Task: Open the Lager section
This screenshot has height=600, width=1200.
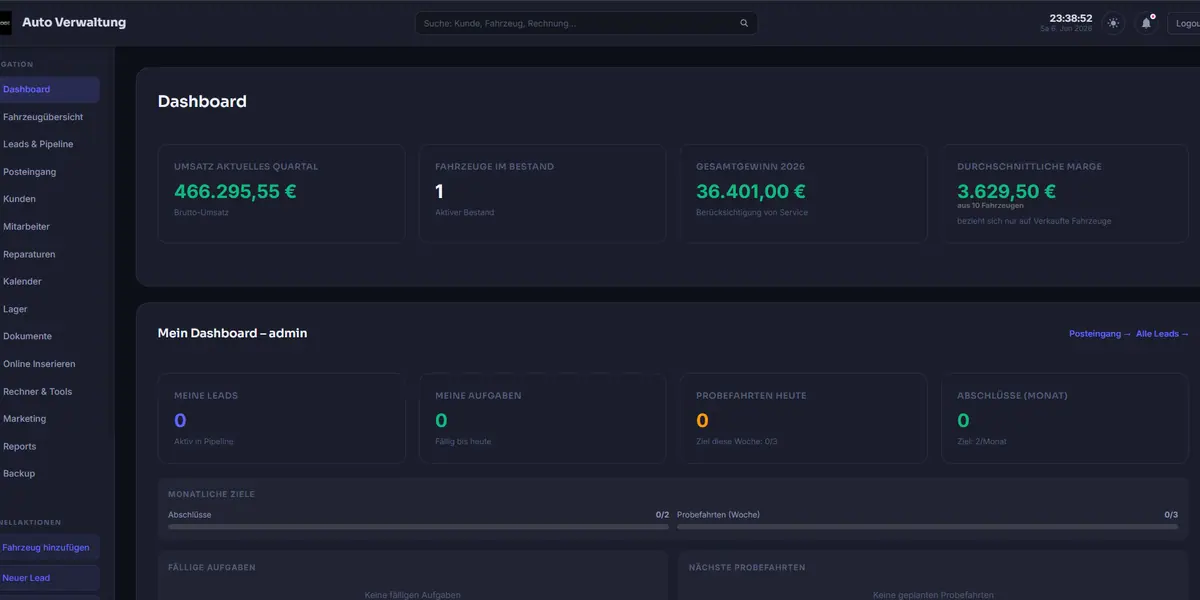Action: [48, 309]
